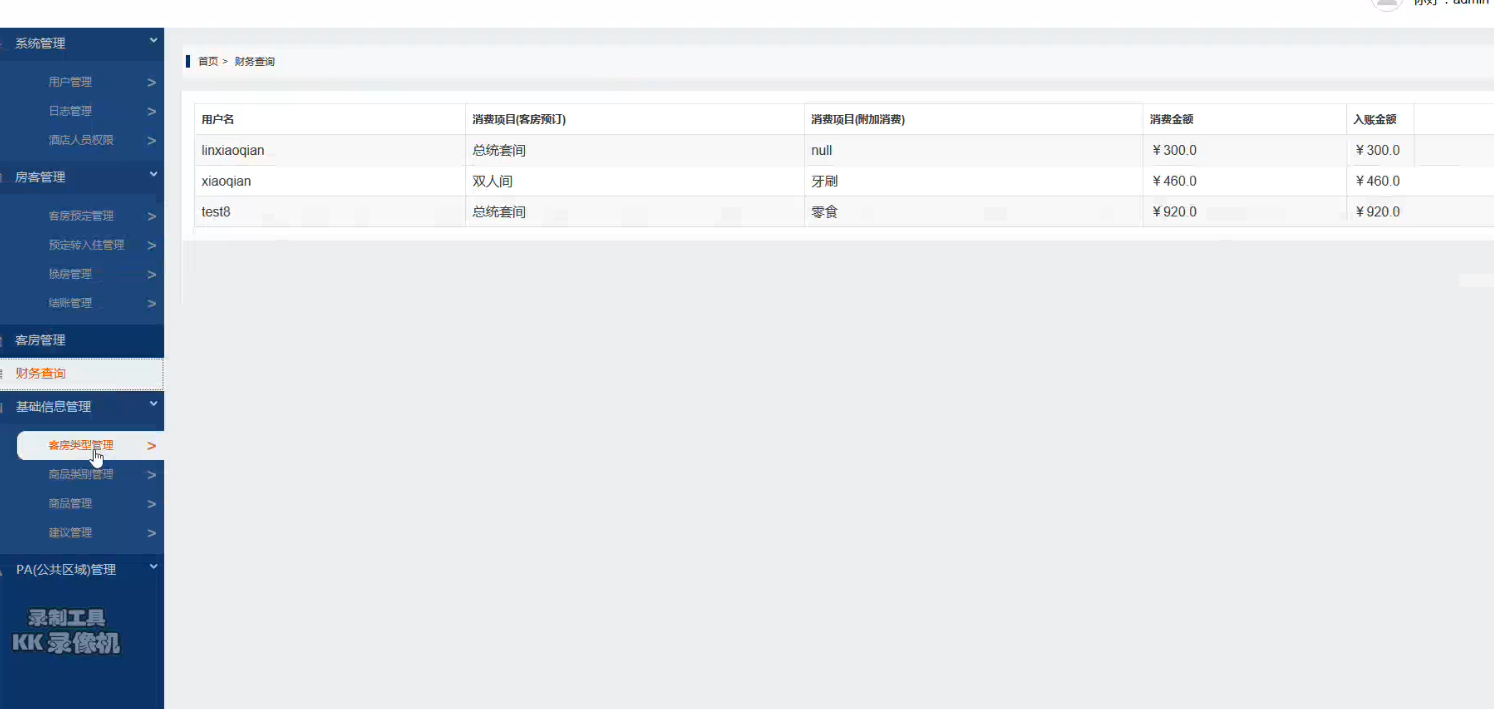
Task: Go to 客房预定管理
Action: pyautogui.click(x=81, y=216)
